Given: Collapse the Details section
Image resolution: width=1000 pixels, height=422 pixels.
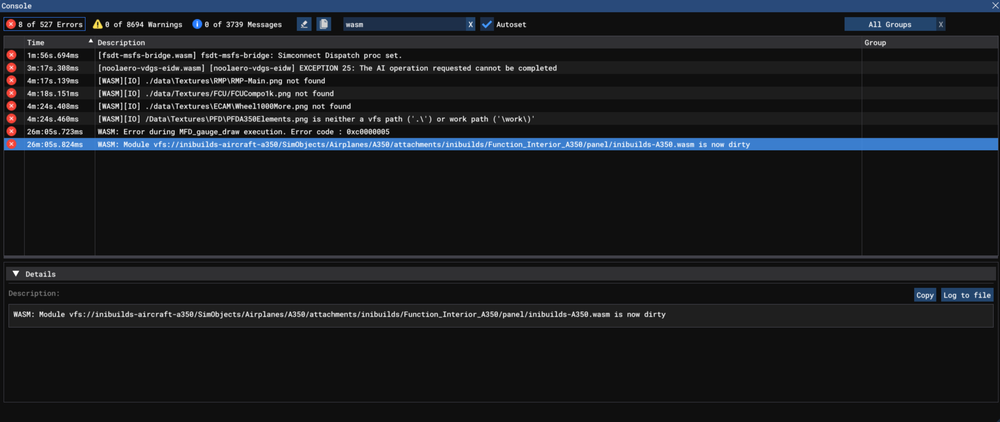Looking at the screenshot, I should point(16,274).
